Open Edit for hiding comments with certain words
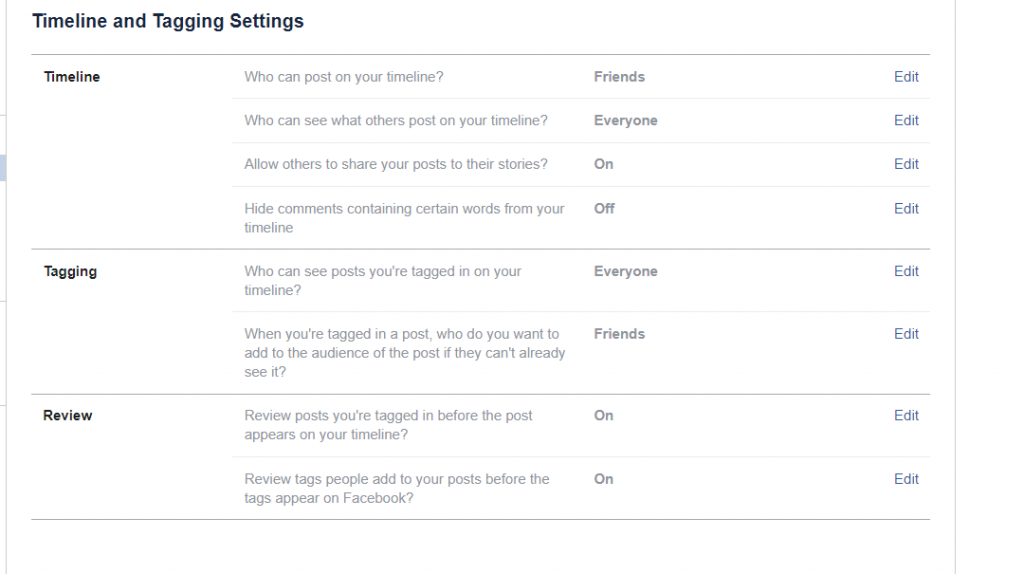Viewport: 1024px width, 574px height. coord(906,208)
